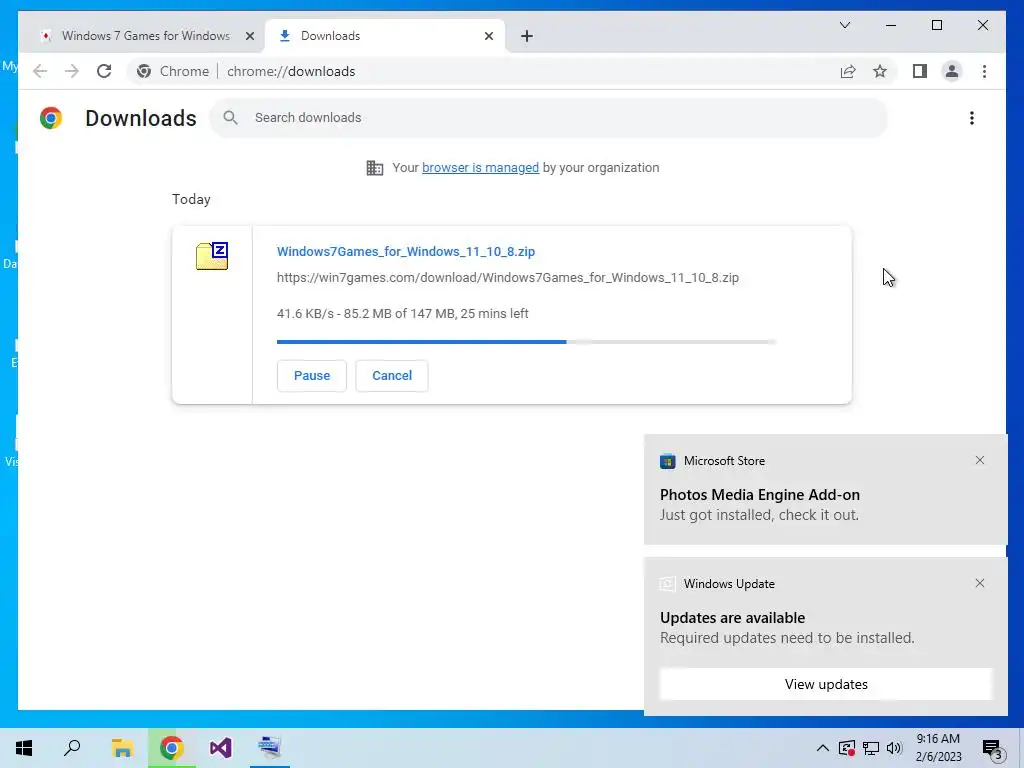Cancel the Windows7Games download

click(x=392, y=376)
